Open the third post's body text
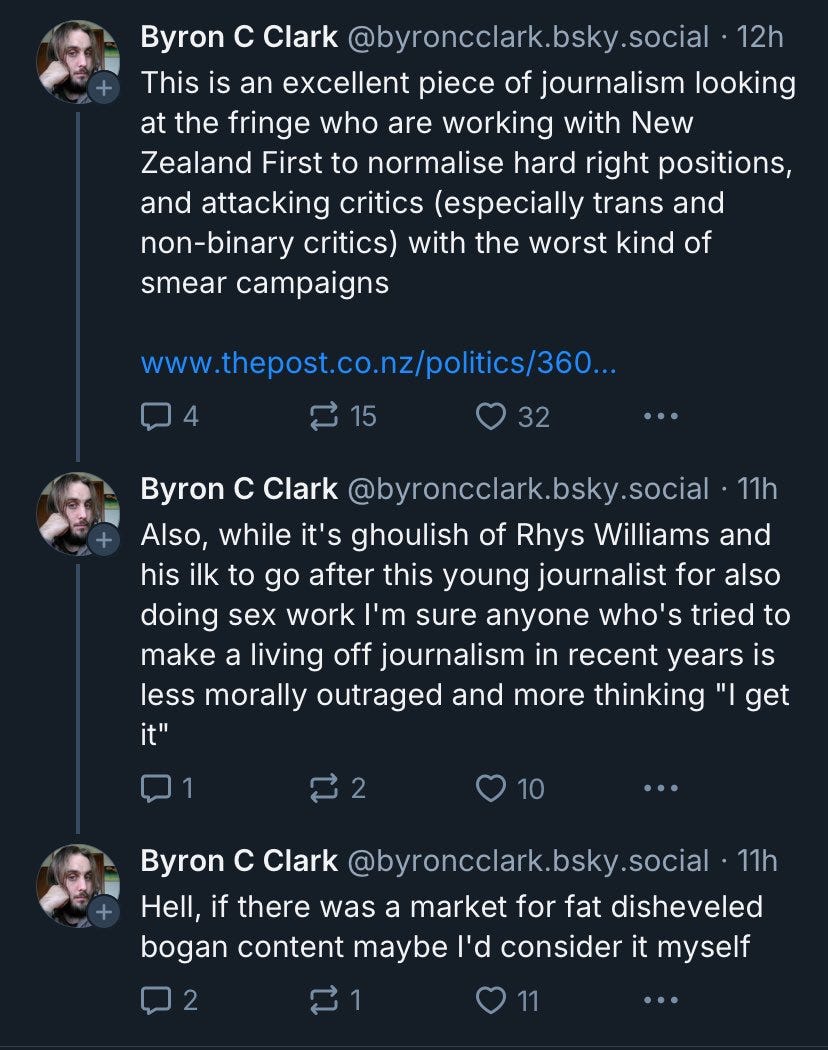The image size is (828, 1050). (x=450, y=926)
